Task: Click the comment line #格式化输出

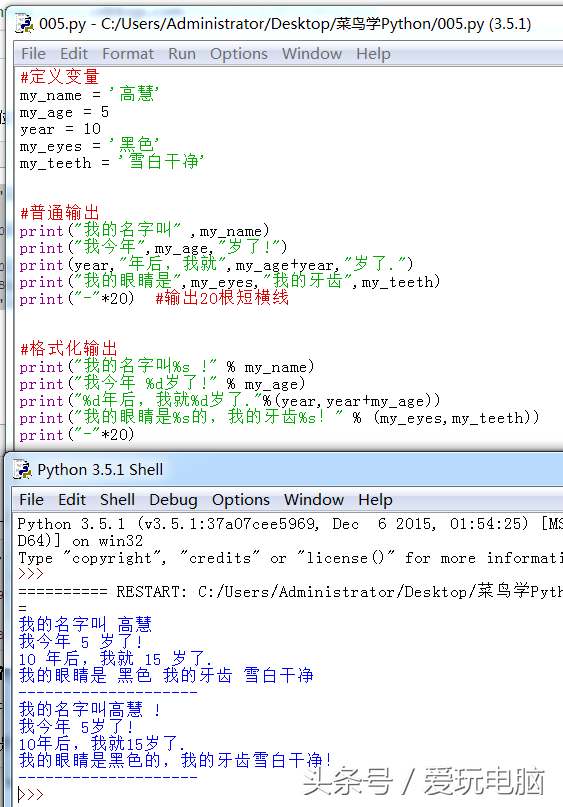Action: click(x=68, y=348)
